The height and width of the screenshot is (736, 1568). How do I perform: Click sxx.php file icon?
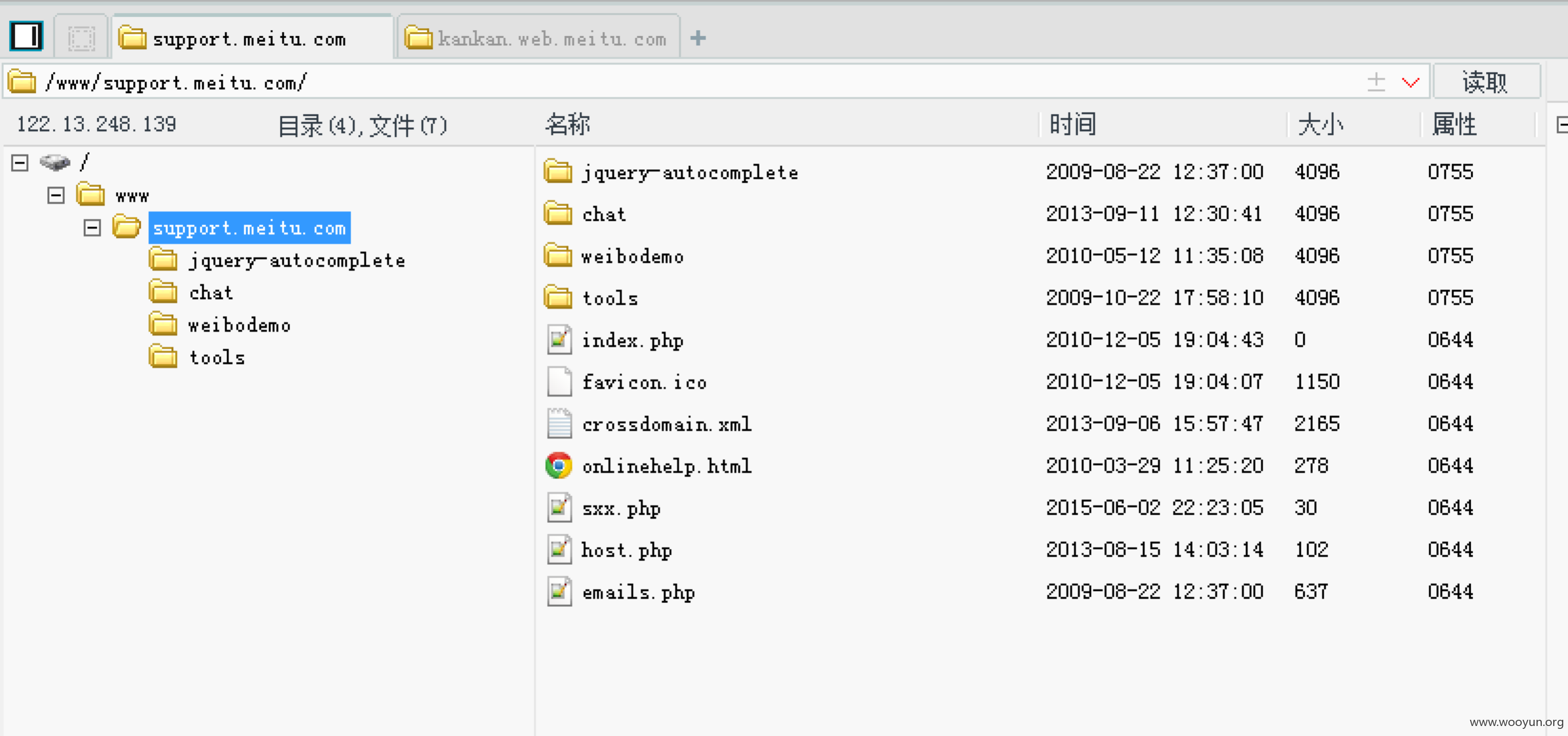559,507
